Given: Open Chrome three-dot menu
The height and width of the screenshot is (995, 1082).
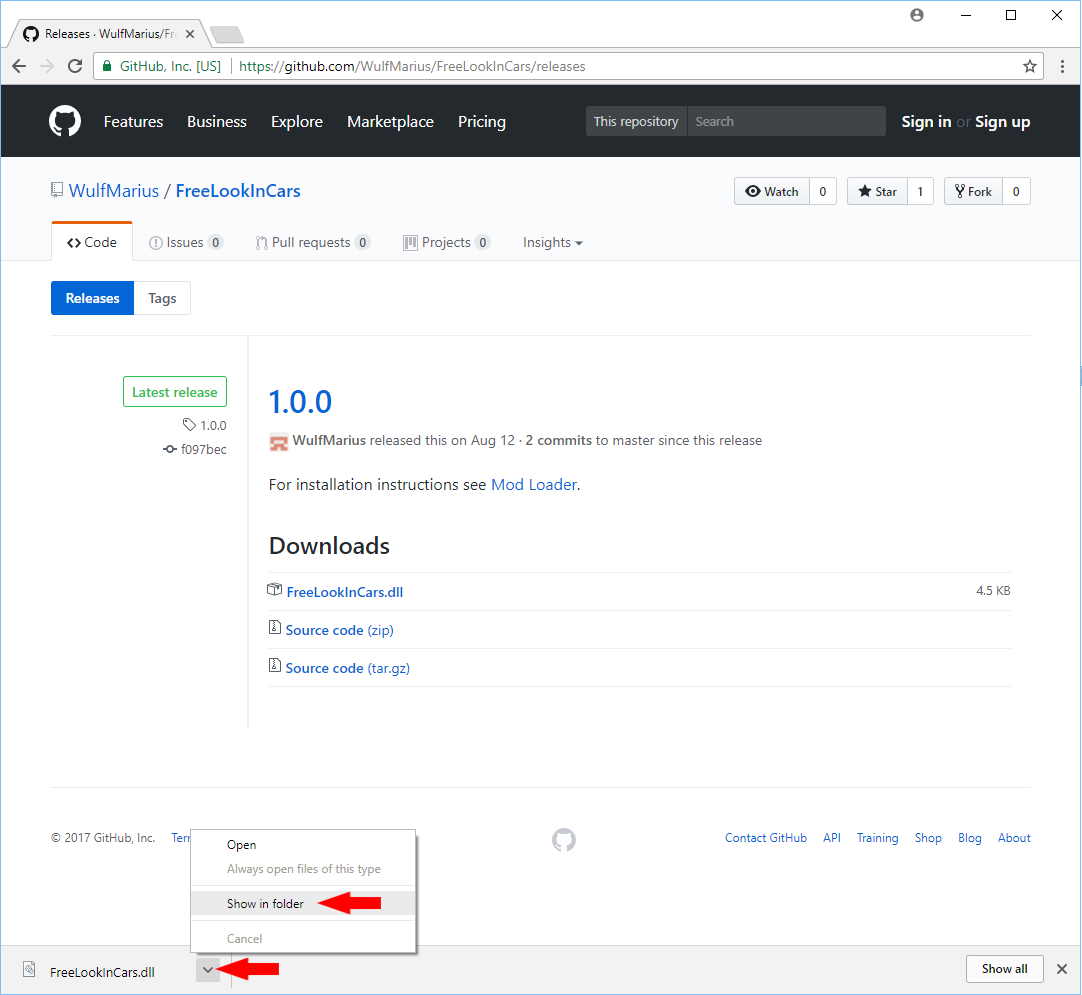Looking at the screenshot, I should 1062,66.
